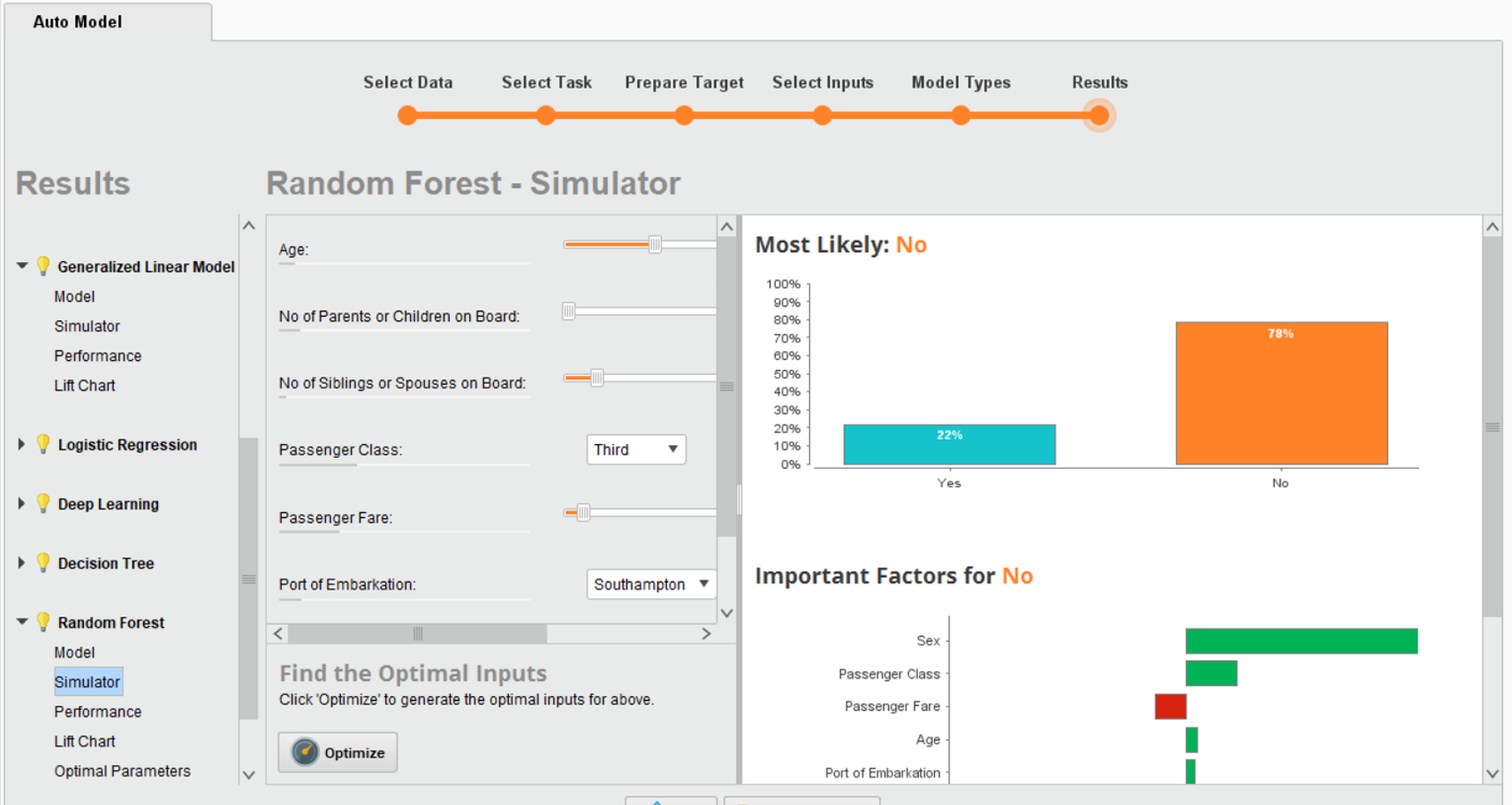Click the Decision Tree lightbulb icon
This screenshot has width=1512, height=805.
42,562
